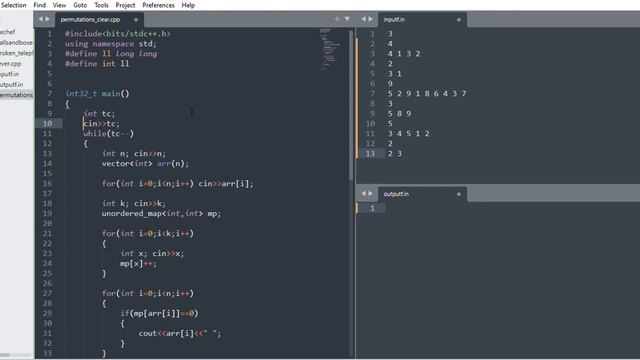Image resolution: width=640 pixels, height=360 pixels.
Task: Click line number 1 in outputf.in gutter
Action: [372, 208]
